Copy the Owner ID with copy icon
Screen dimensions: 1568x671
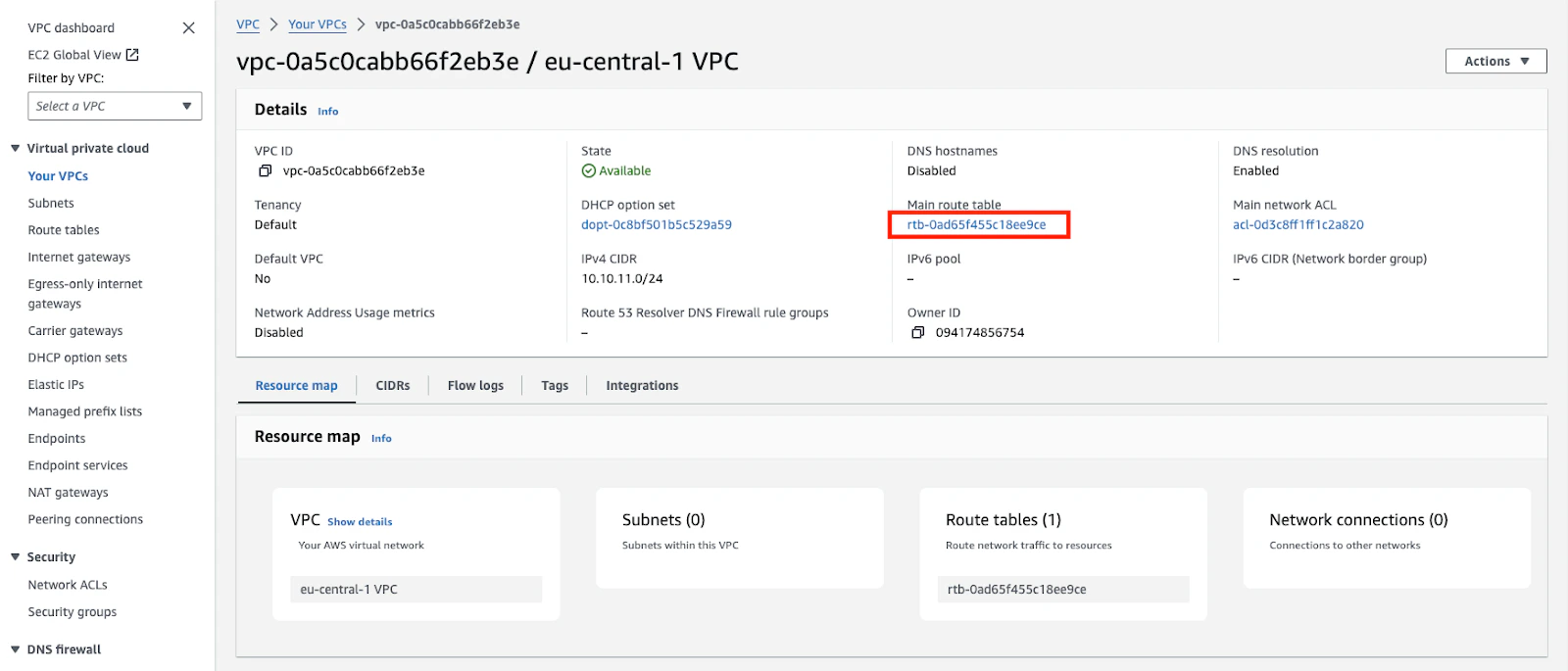pyautogui.click(x=918, y=332)
